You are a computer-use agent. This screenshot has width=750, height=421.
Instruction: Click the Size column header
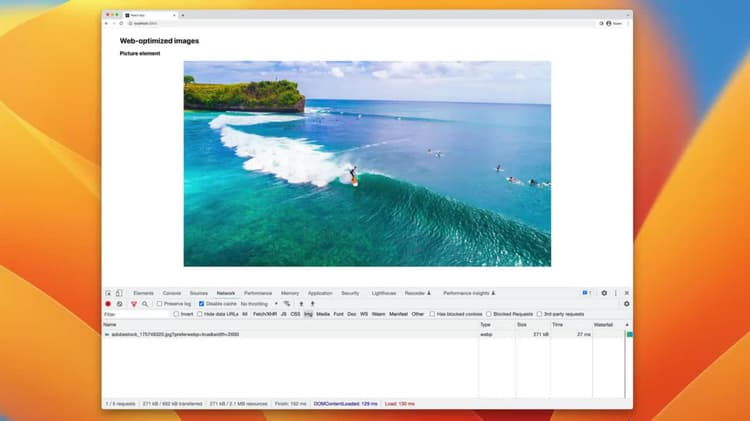click(x=532, y=325)
